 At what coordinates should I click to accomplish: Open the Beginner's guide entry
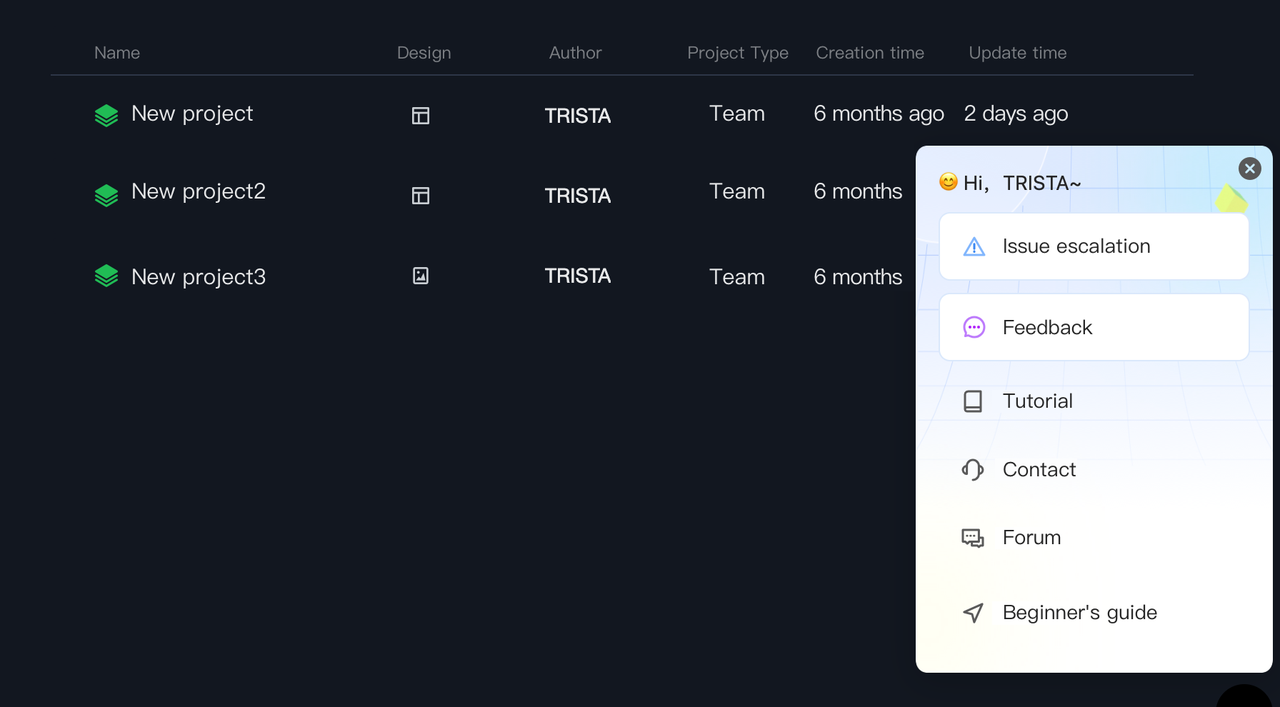(1079, 613)
